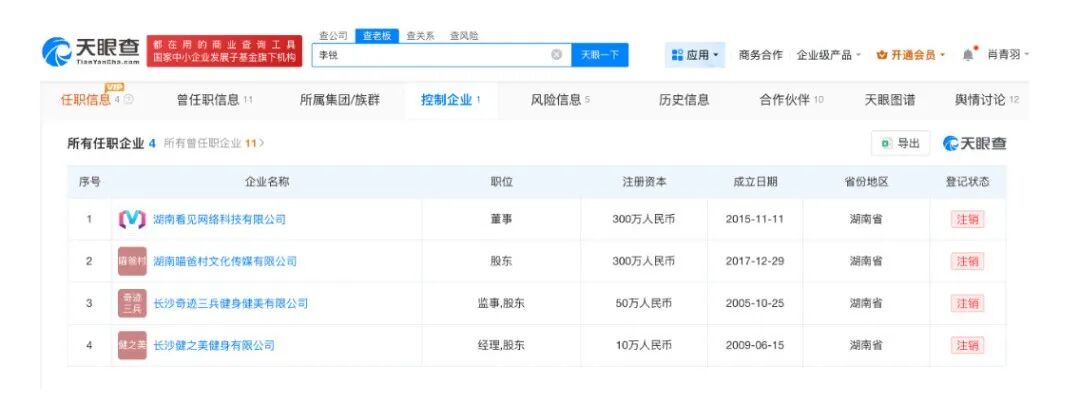
Task: Open the 湖南看见网络科技 company logo
Action: [x=132, y=220]
